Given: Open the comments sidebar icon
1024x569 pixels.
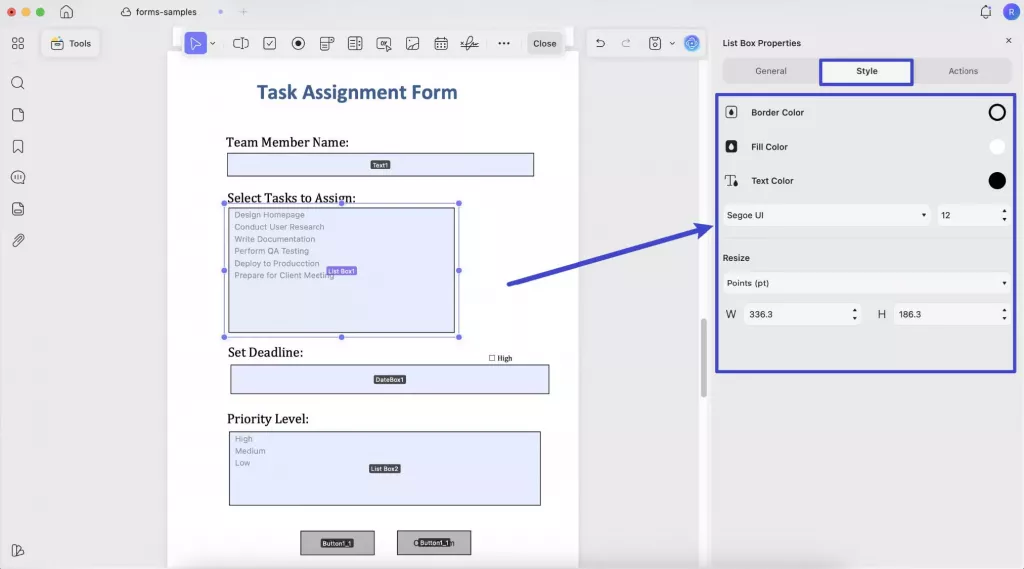Looking at the screenshot, I should tap(18, 177).
